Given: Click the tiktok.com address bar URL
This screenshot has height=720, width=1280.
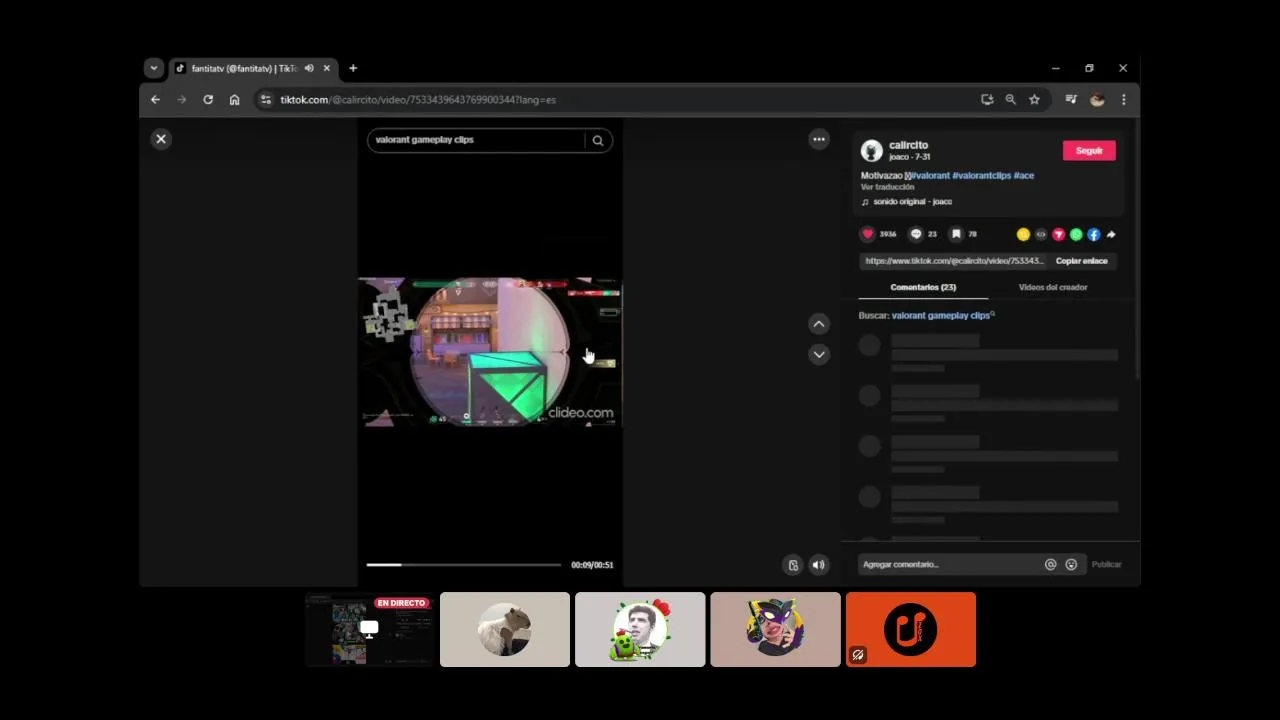Looking at the screenshot, I should coord(418,100).
